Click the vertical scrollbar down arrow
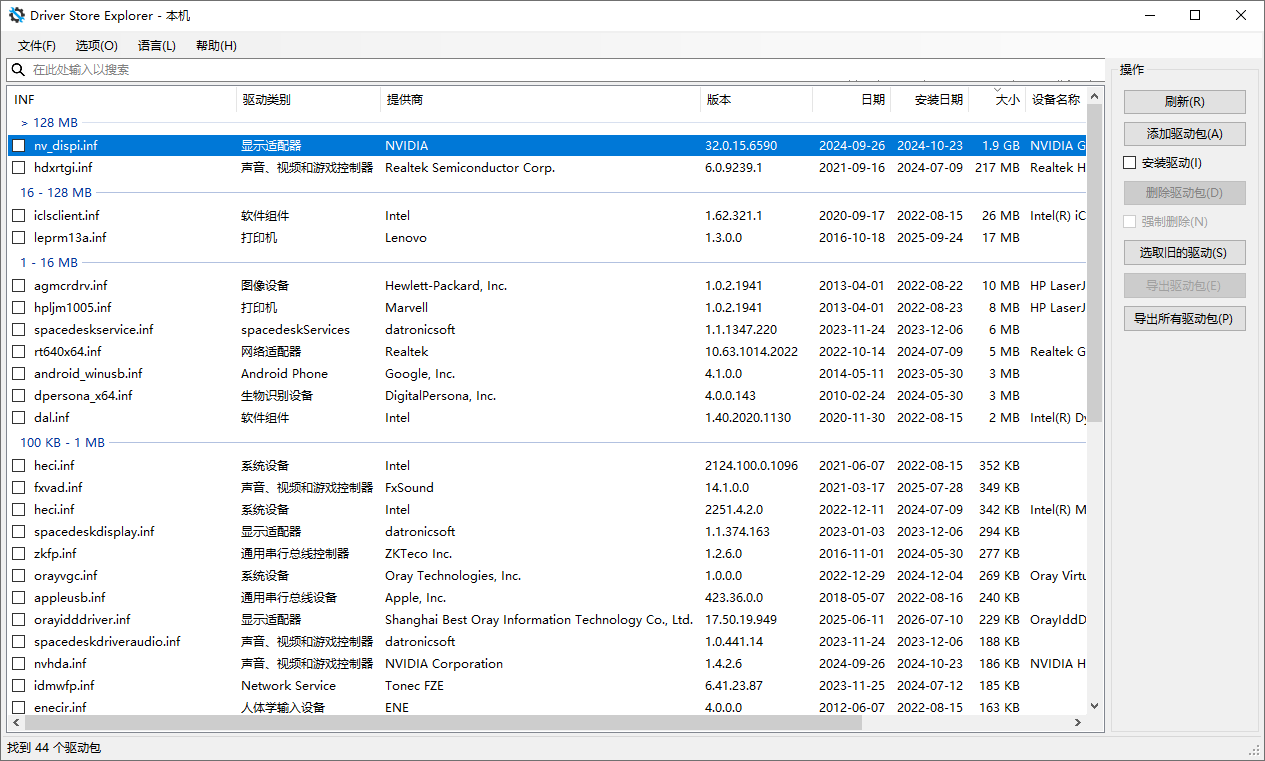The width and height of the screenshot is (1265, 761). (x=1094, y=706)
